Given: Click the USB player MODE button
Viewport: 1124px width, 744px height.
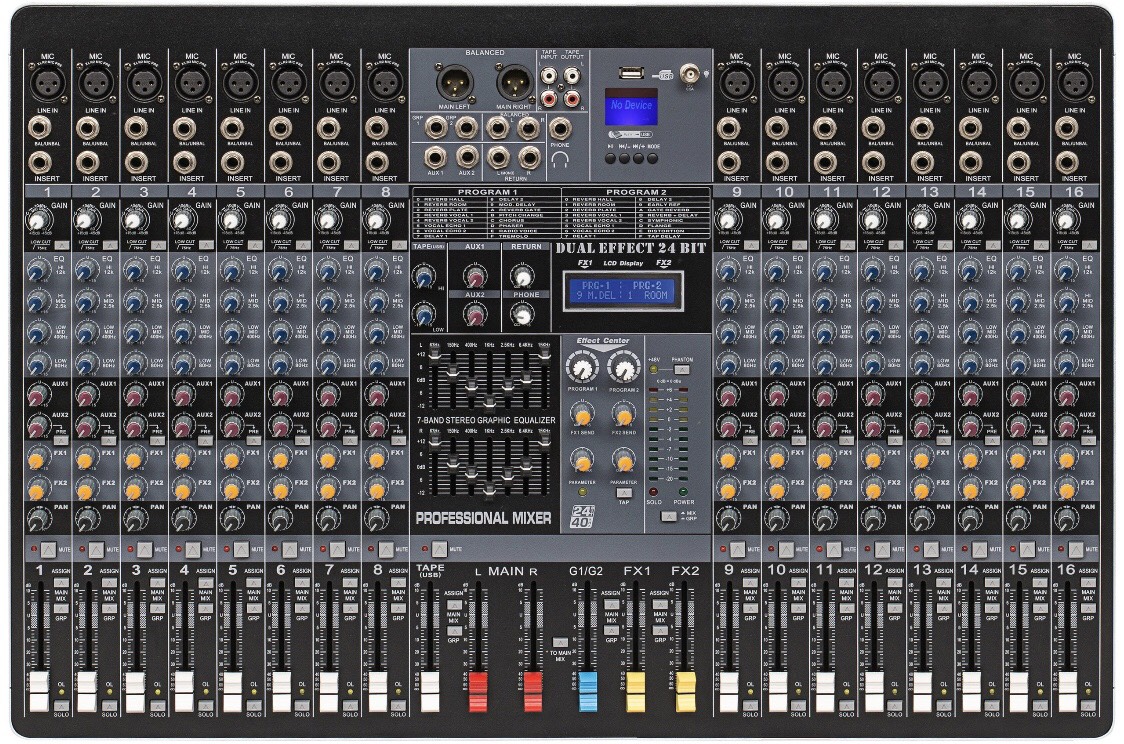Looking at the screenshot, I should (x=652, y=158).
